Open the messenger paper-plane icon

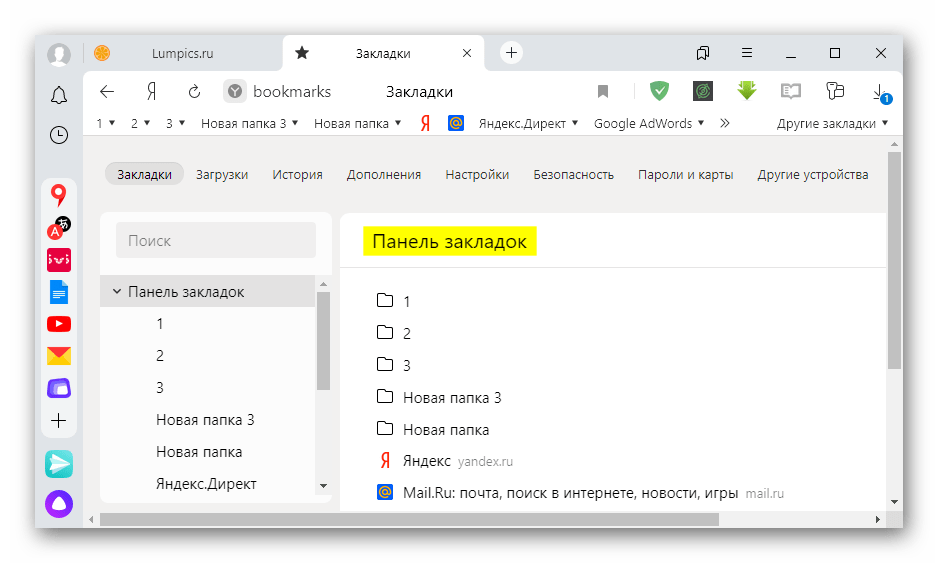tap(59, 464)
